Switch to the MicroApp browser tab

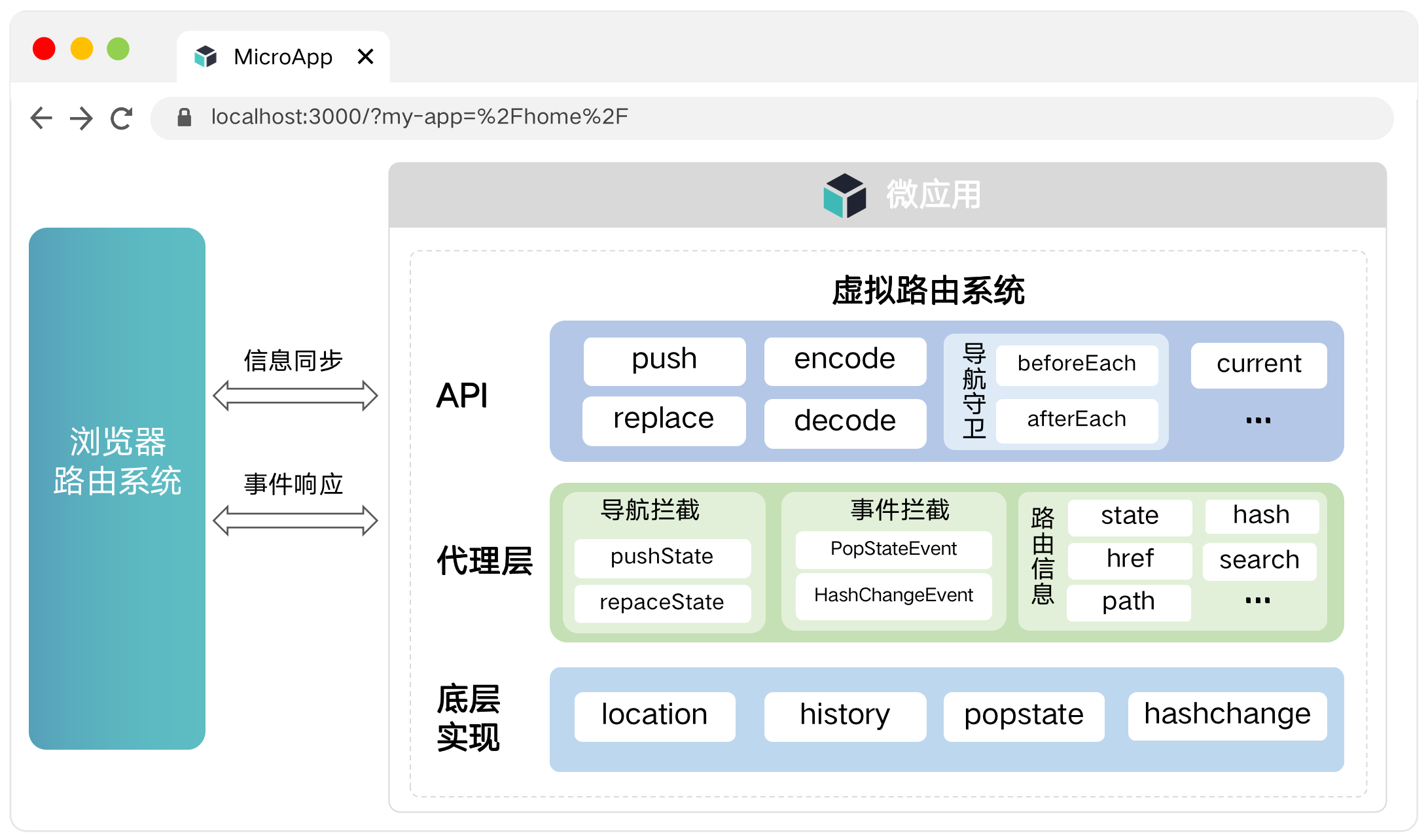tap(283, 57)
